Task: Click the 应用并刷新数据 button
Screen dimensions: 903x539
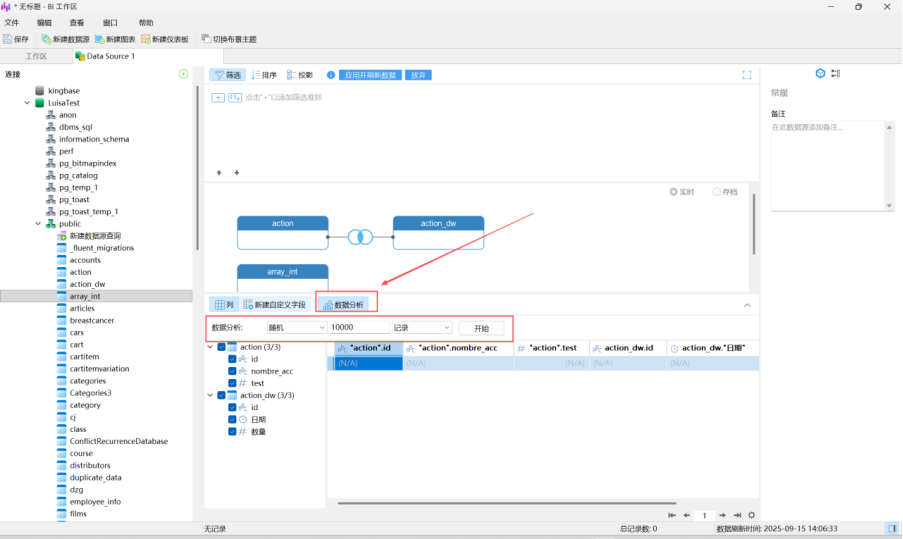Action: pyautogui.click(x=370, y=75)
